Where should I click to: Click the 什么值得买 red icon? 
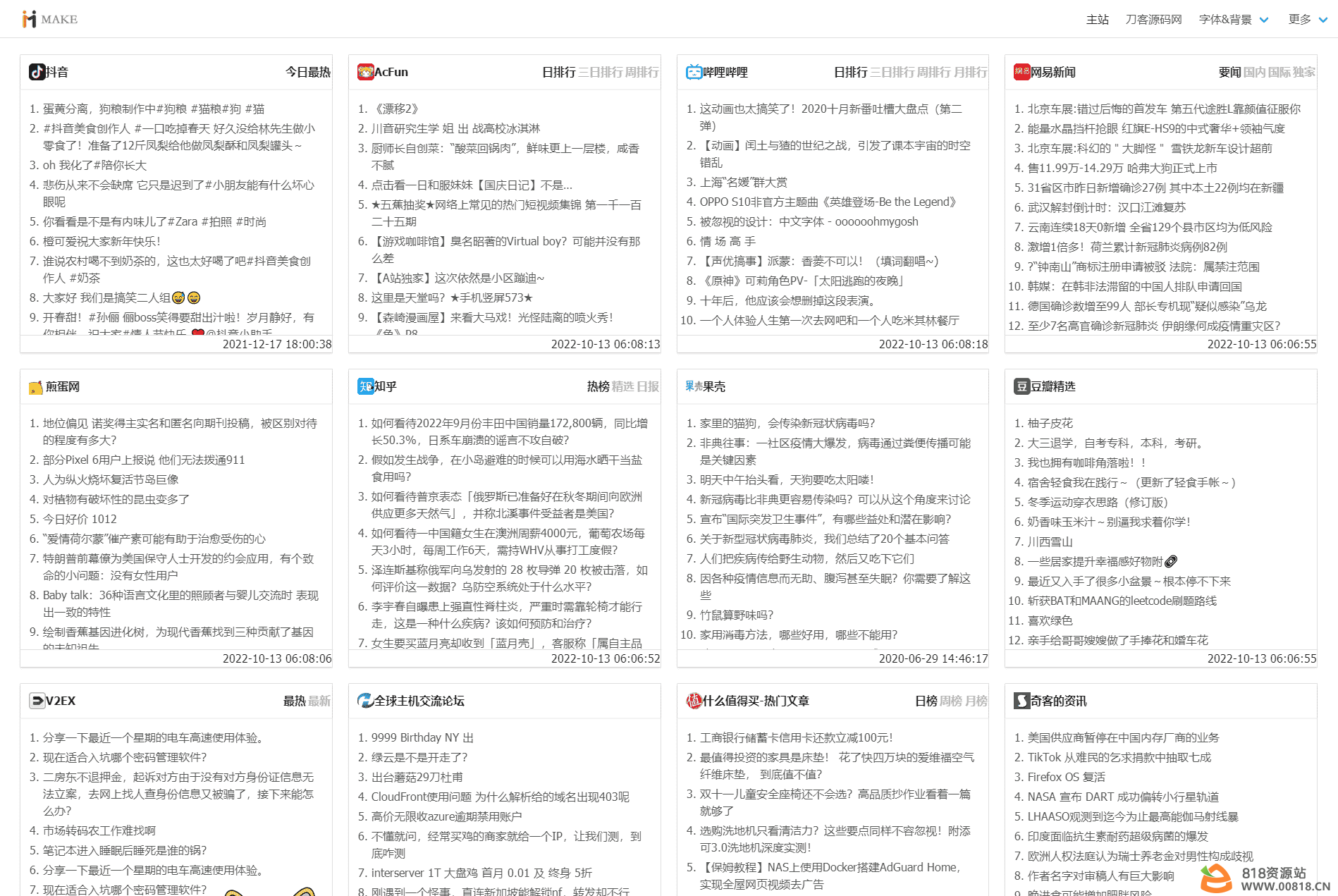694,701
